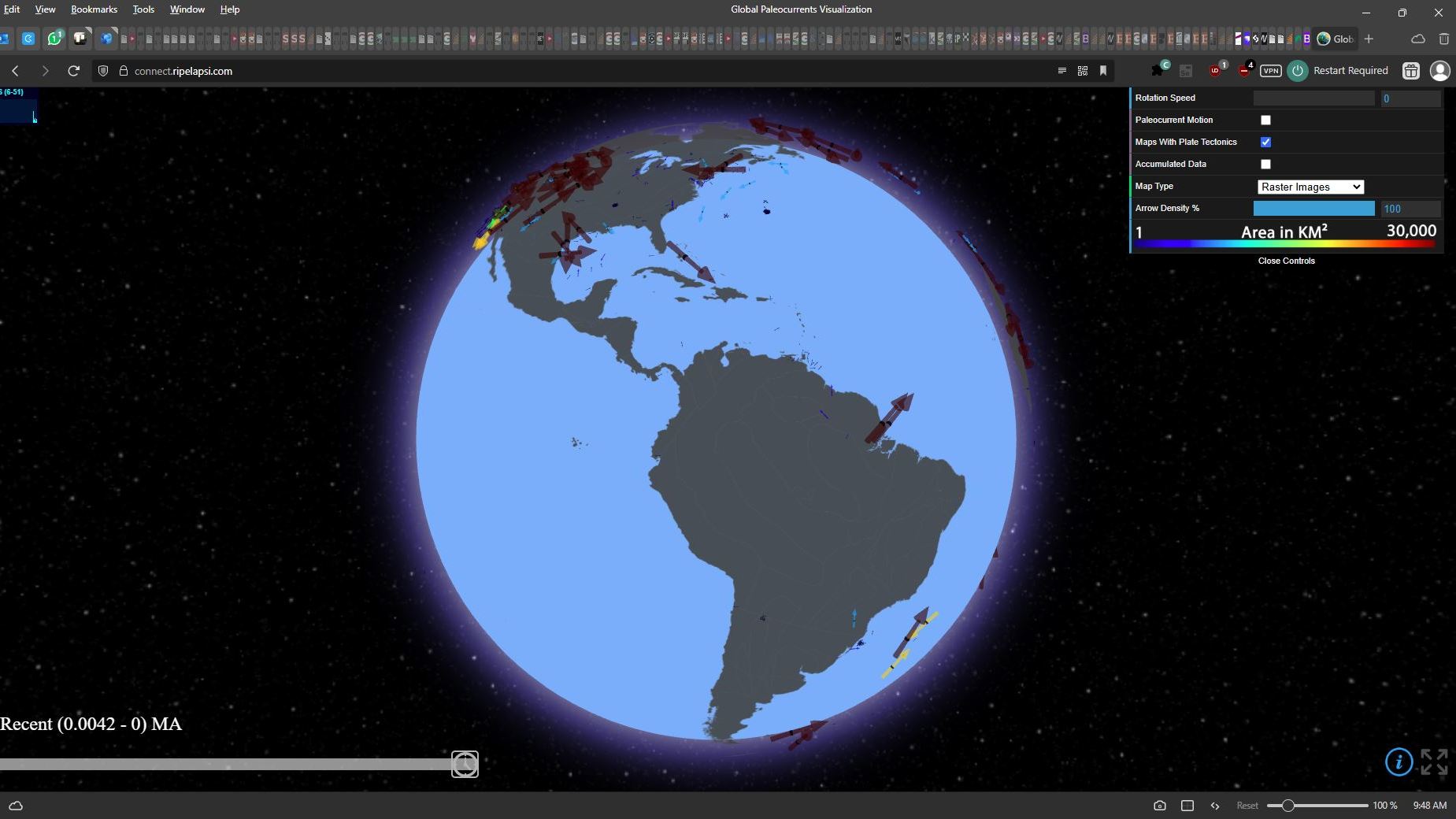Viewport: 1456px width, 819px height.
Task: Enter fullscreen using the expand arrows icon
Action: 1434,762
